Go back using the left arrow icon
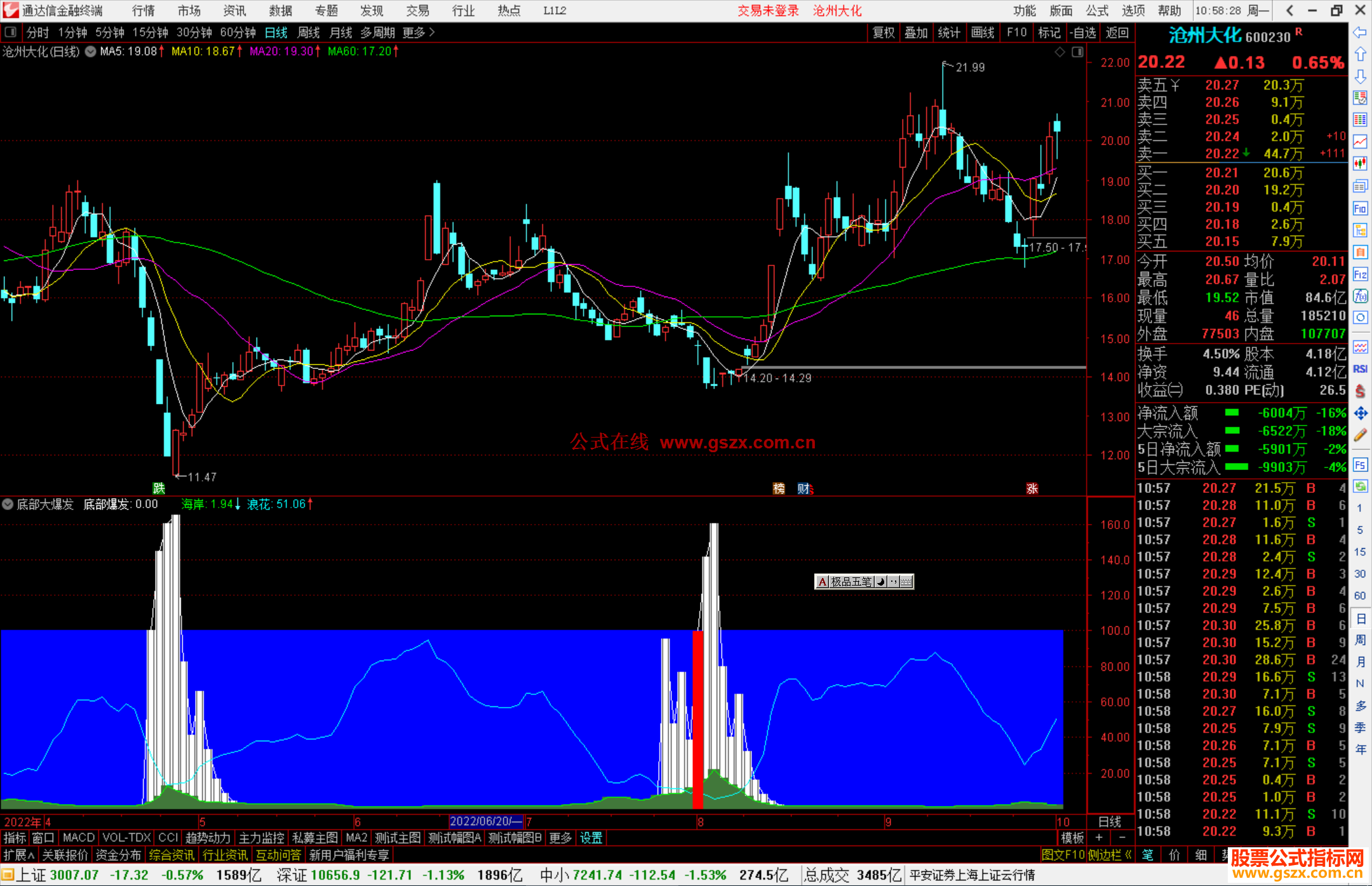1372x886 pixels. (x=1360, y=32)
